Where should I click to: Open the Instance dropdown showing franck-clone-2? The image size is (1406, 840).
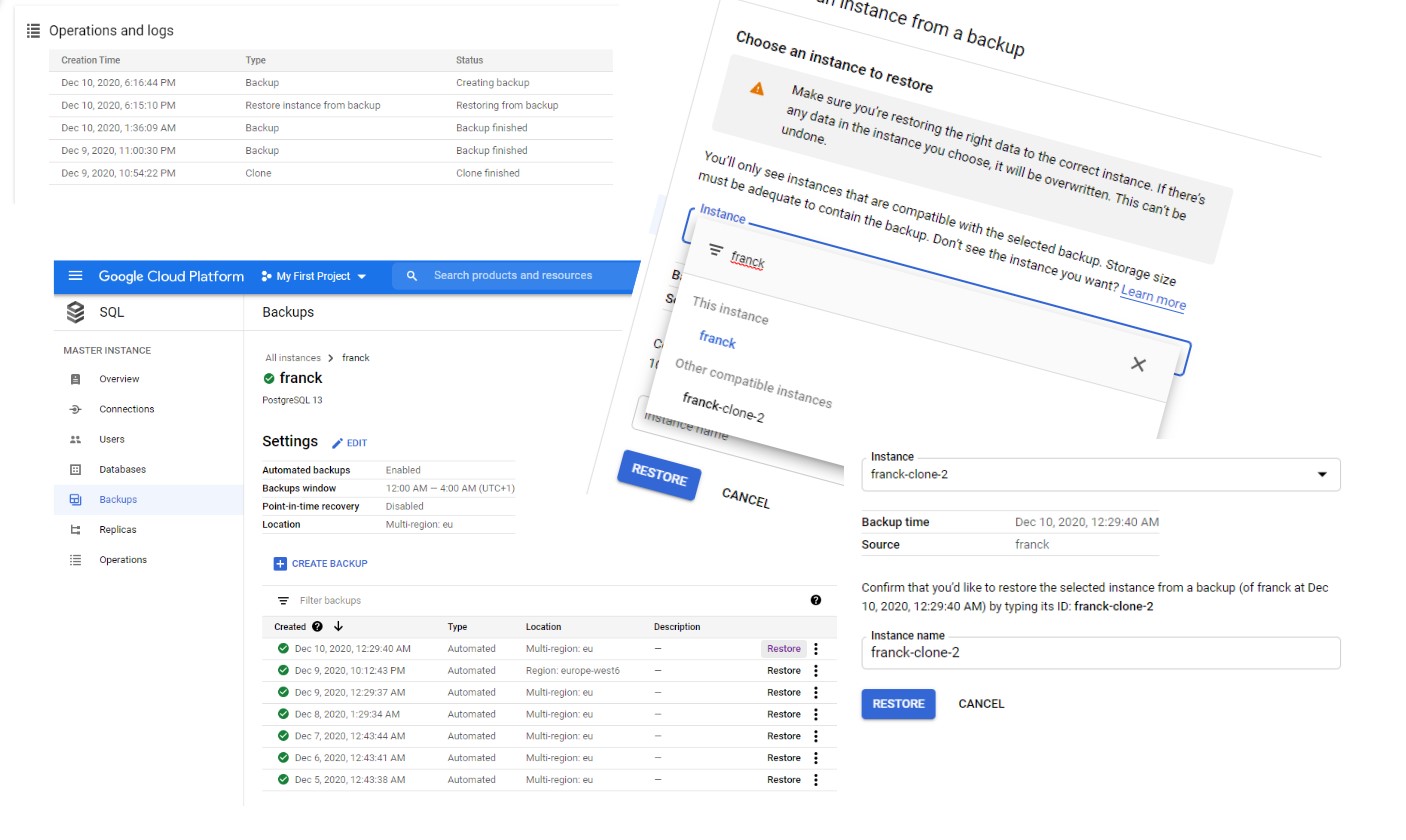[x=1100, y=474]
